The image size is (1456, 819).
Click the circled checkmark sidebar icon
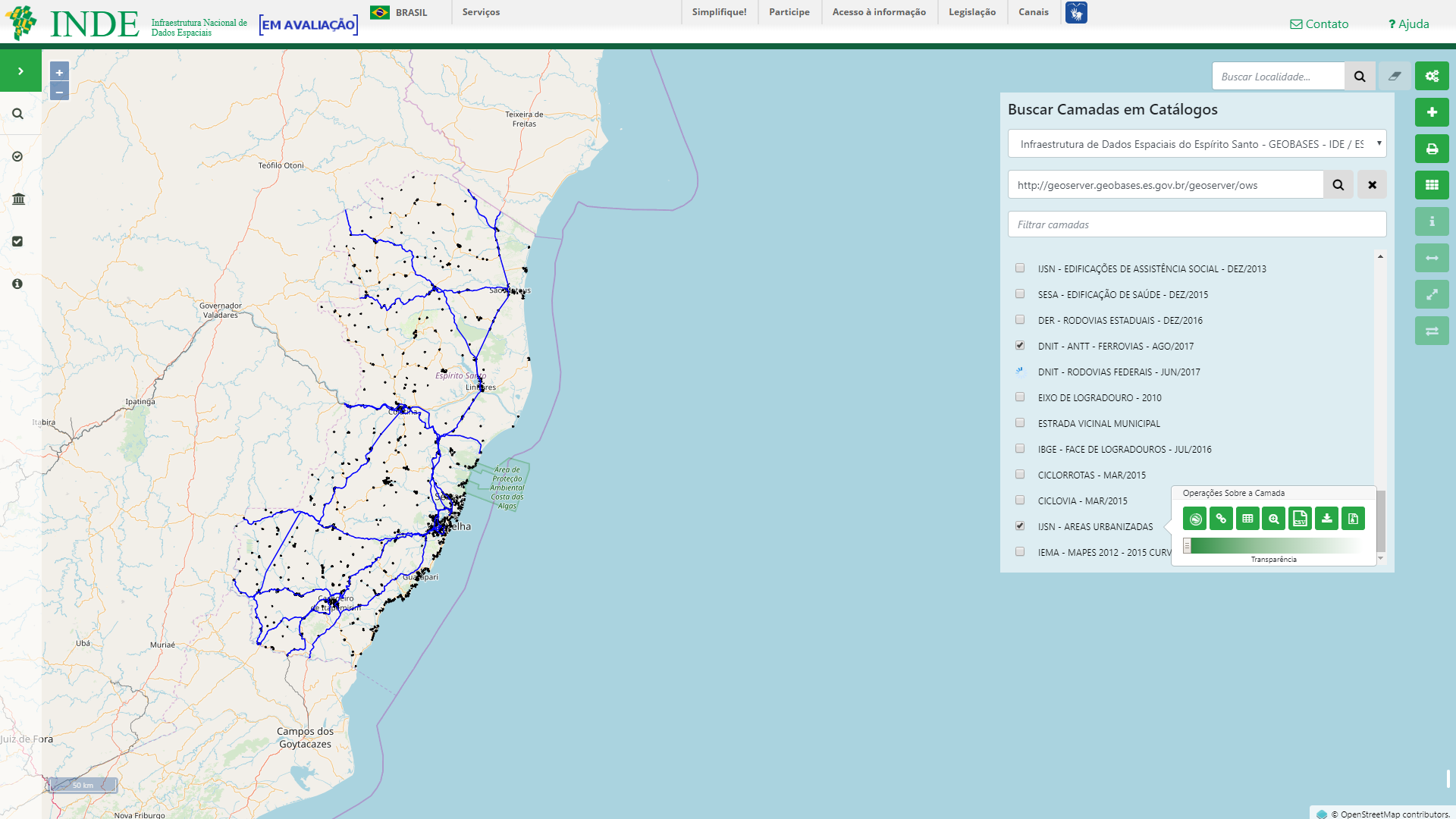click(x=17, y=156)
